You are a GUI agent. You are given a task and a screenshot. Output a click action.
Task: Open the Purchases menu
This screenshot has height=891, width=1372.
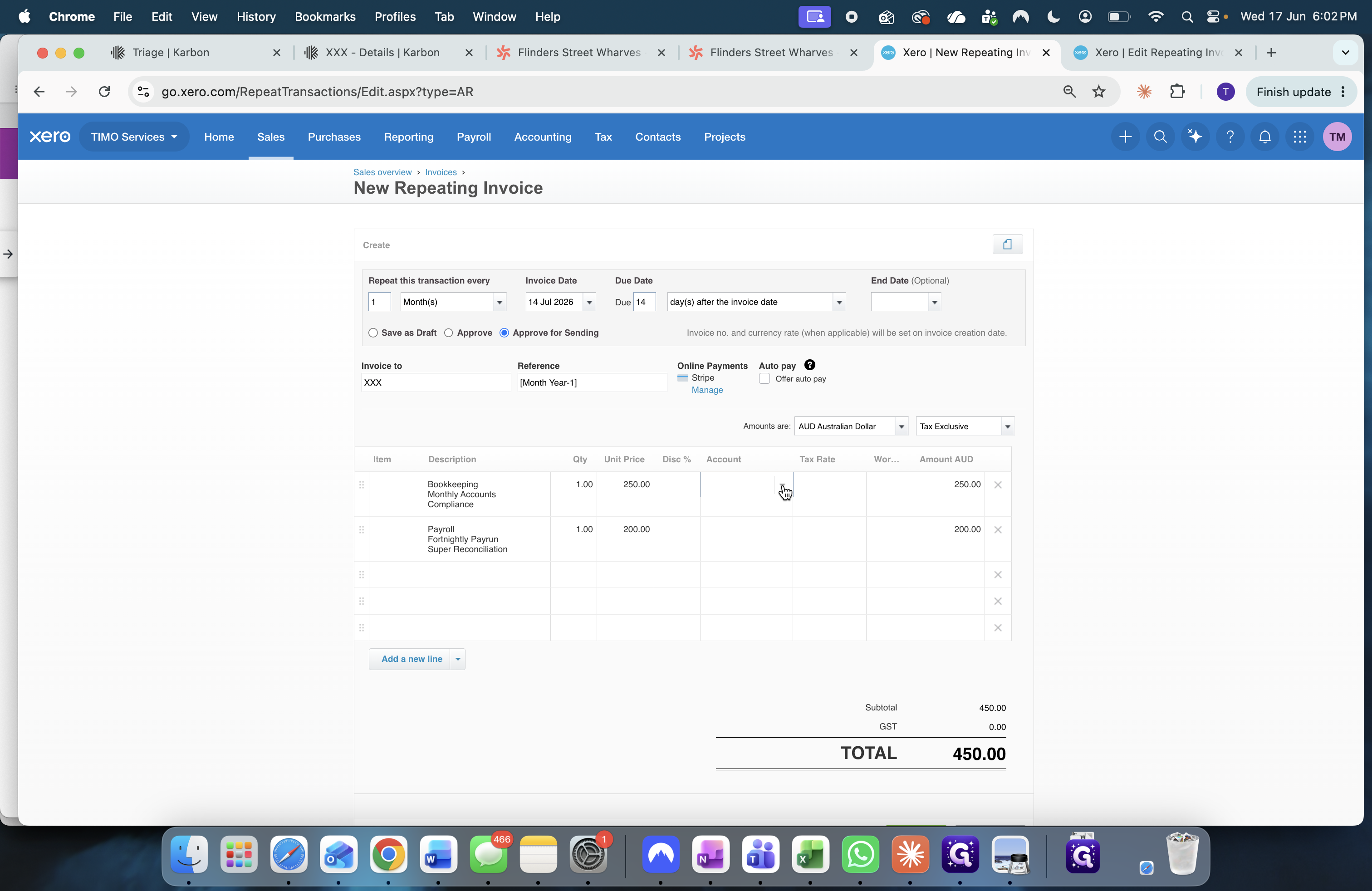point(334,137)
